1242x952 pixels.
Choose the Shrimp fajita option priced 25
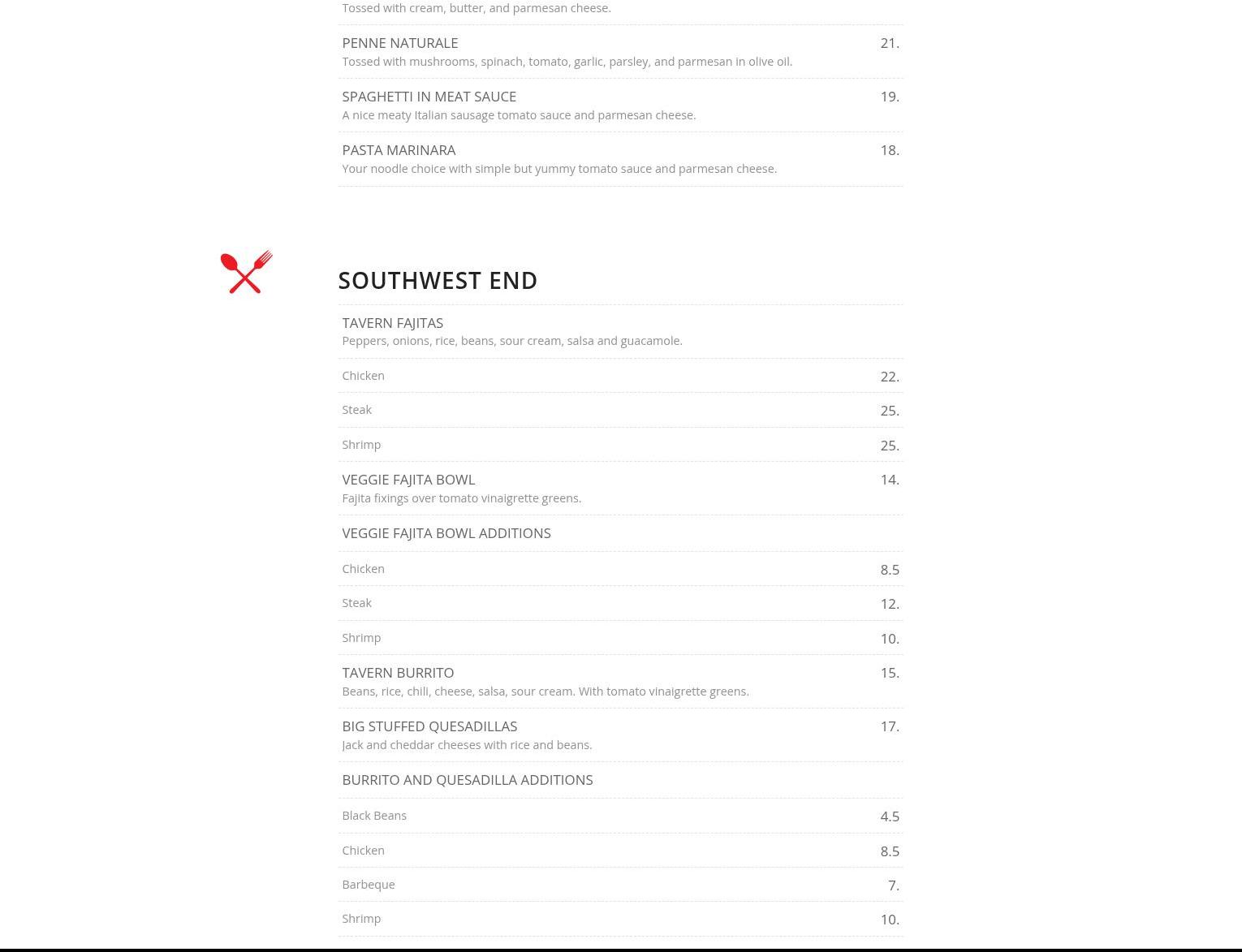[x=361, y=445]
